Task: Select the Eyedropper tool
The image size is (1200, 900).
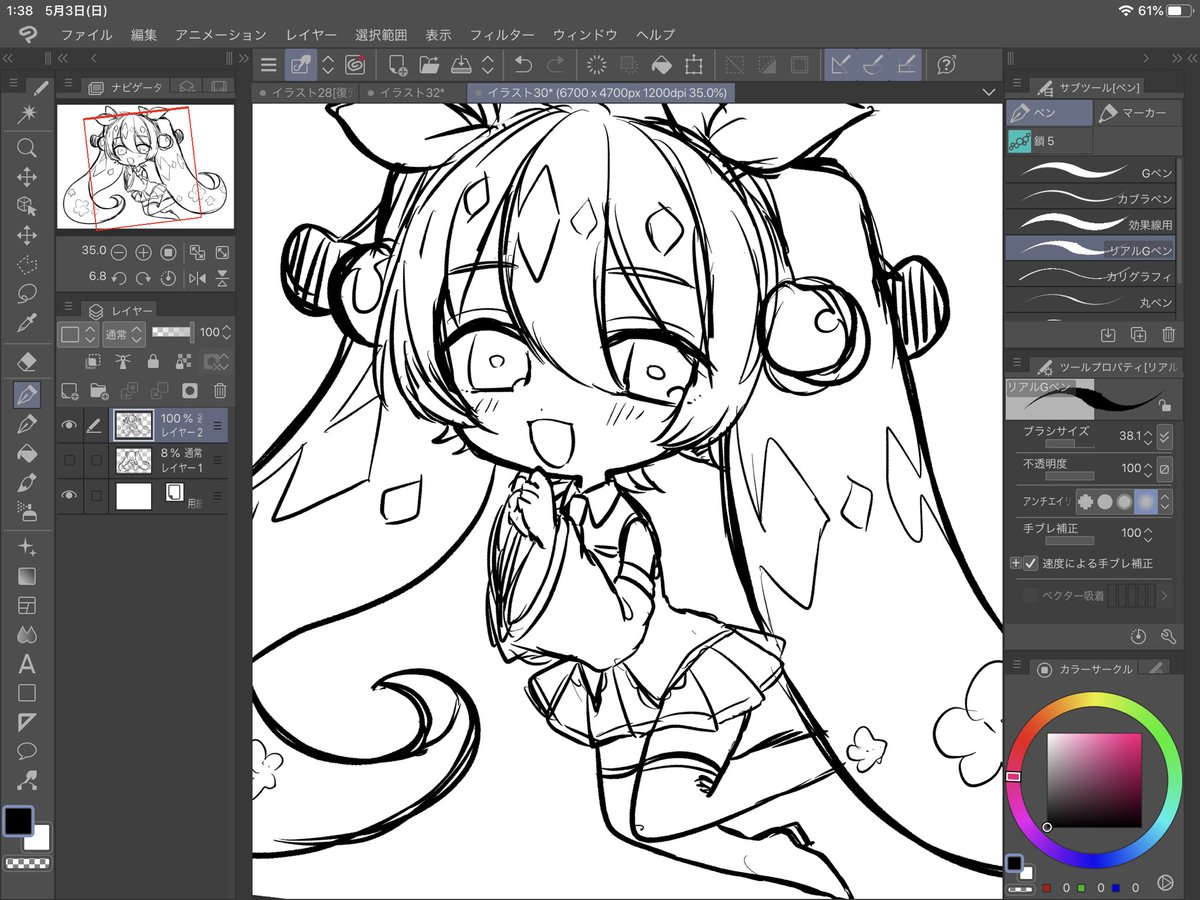Action: 27,323
